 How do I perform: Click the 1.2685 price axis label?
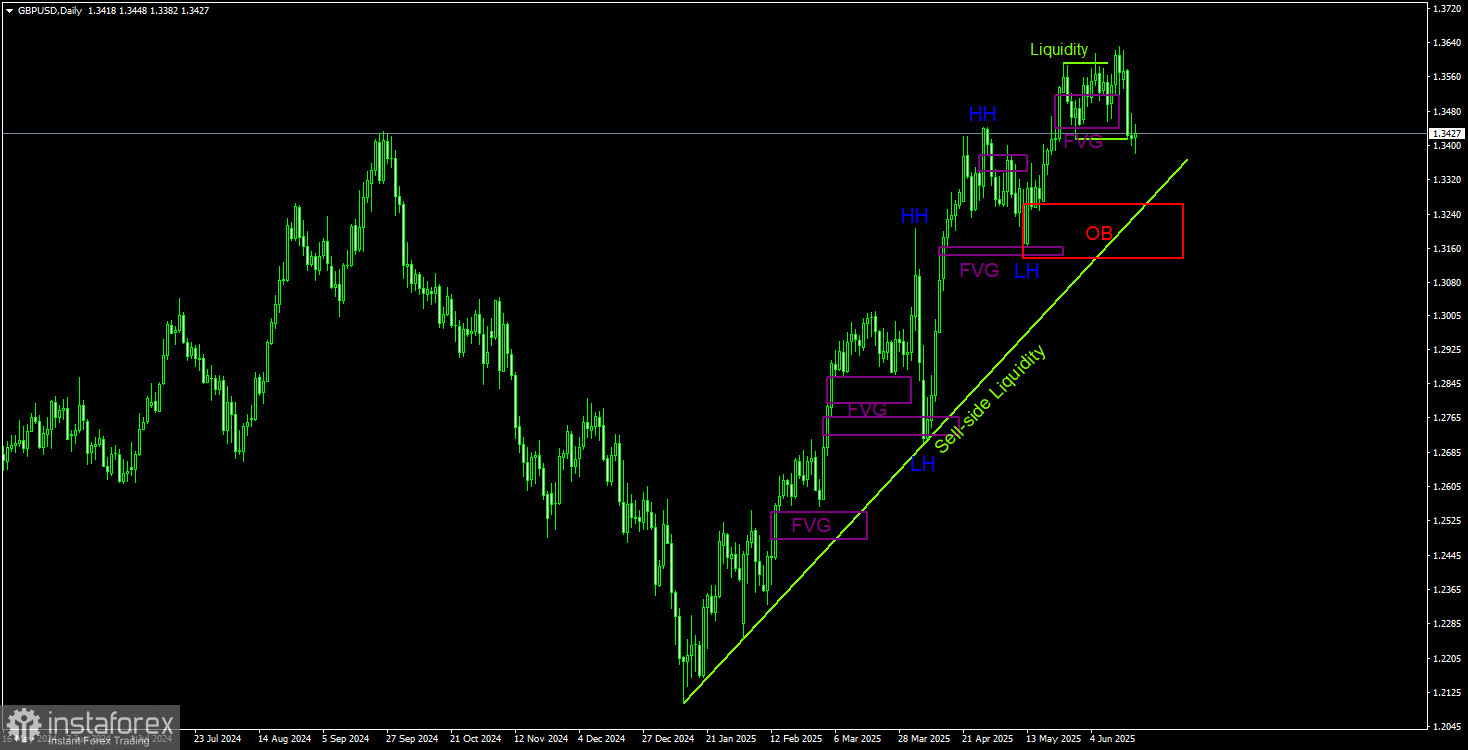coord(1445,453)
